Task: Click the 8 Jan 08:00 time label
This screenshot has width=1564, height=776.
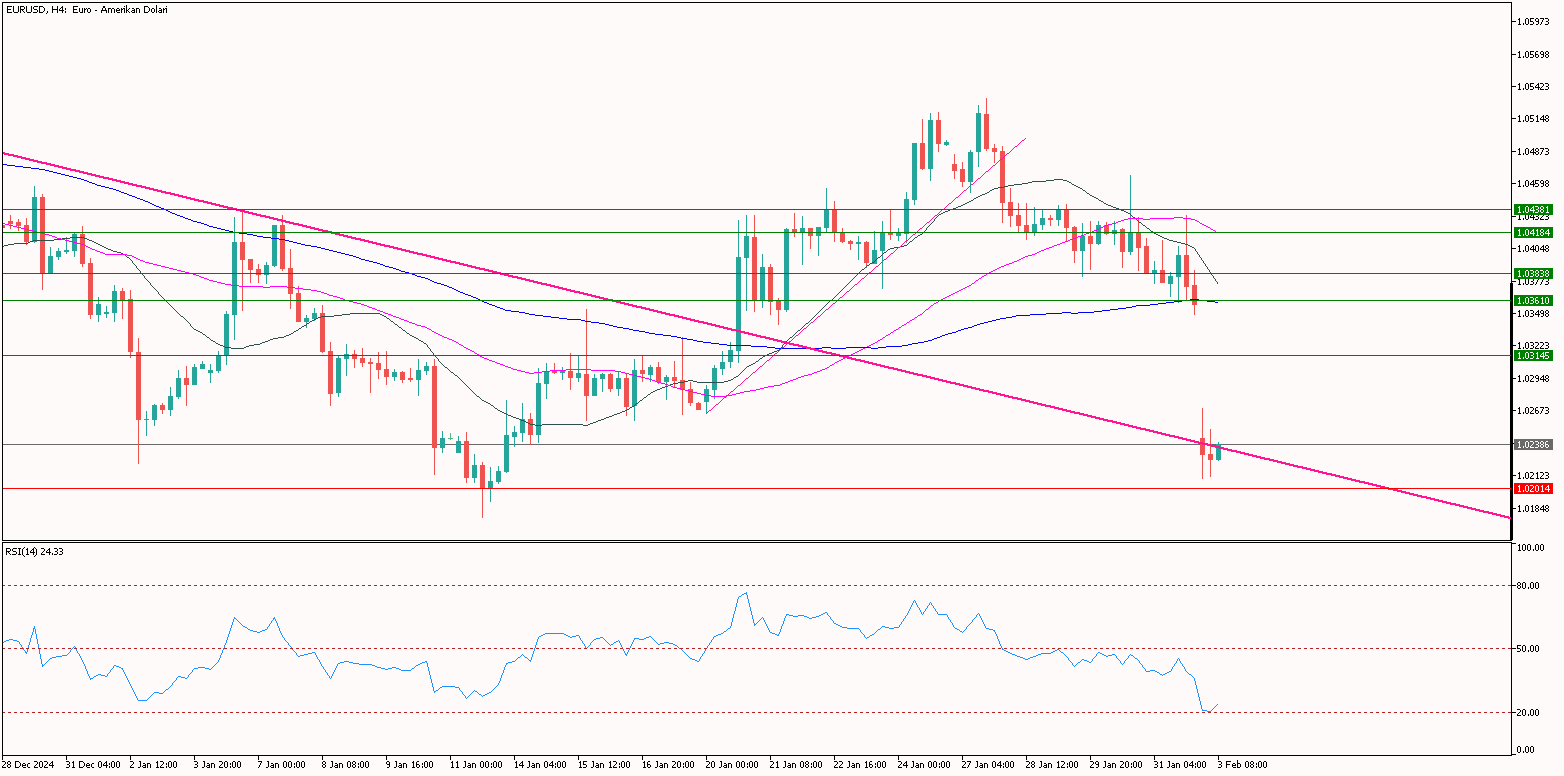Action: [346, 765]
